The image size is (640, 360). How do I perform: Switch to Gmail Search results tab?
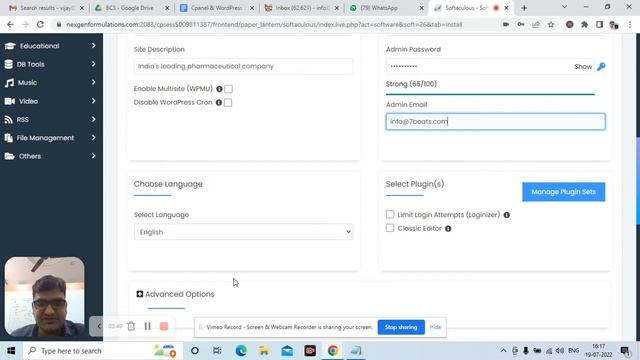pyautogui.click(x=46, y=8)
